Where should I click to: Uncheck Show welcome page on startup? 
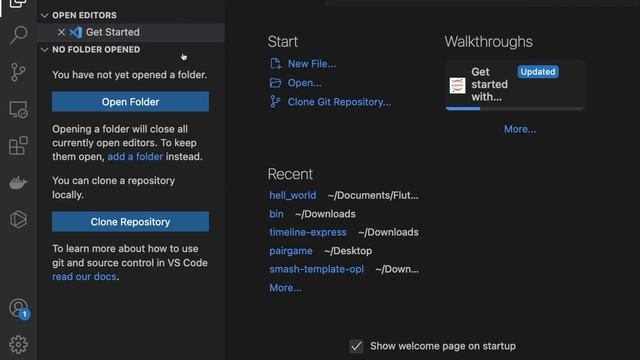[x=356, y=346]
